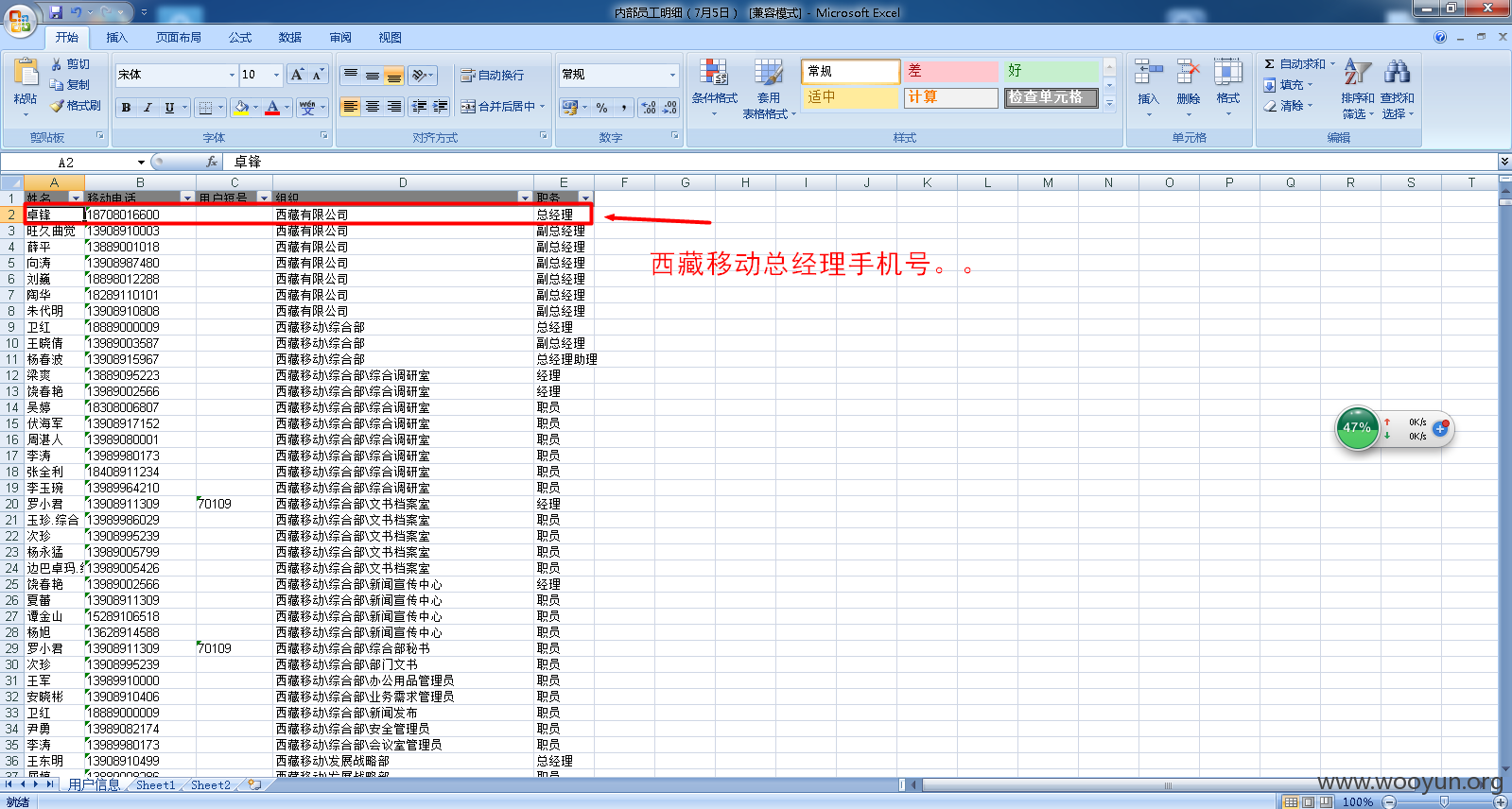
Task: Expand the cell styles gallery
Action: point(1110,103)
